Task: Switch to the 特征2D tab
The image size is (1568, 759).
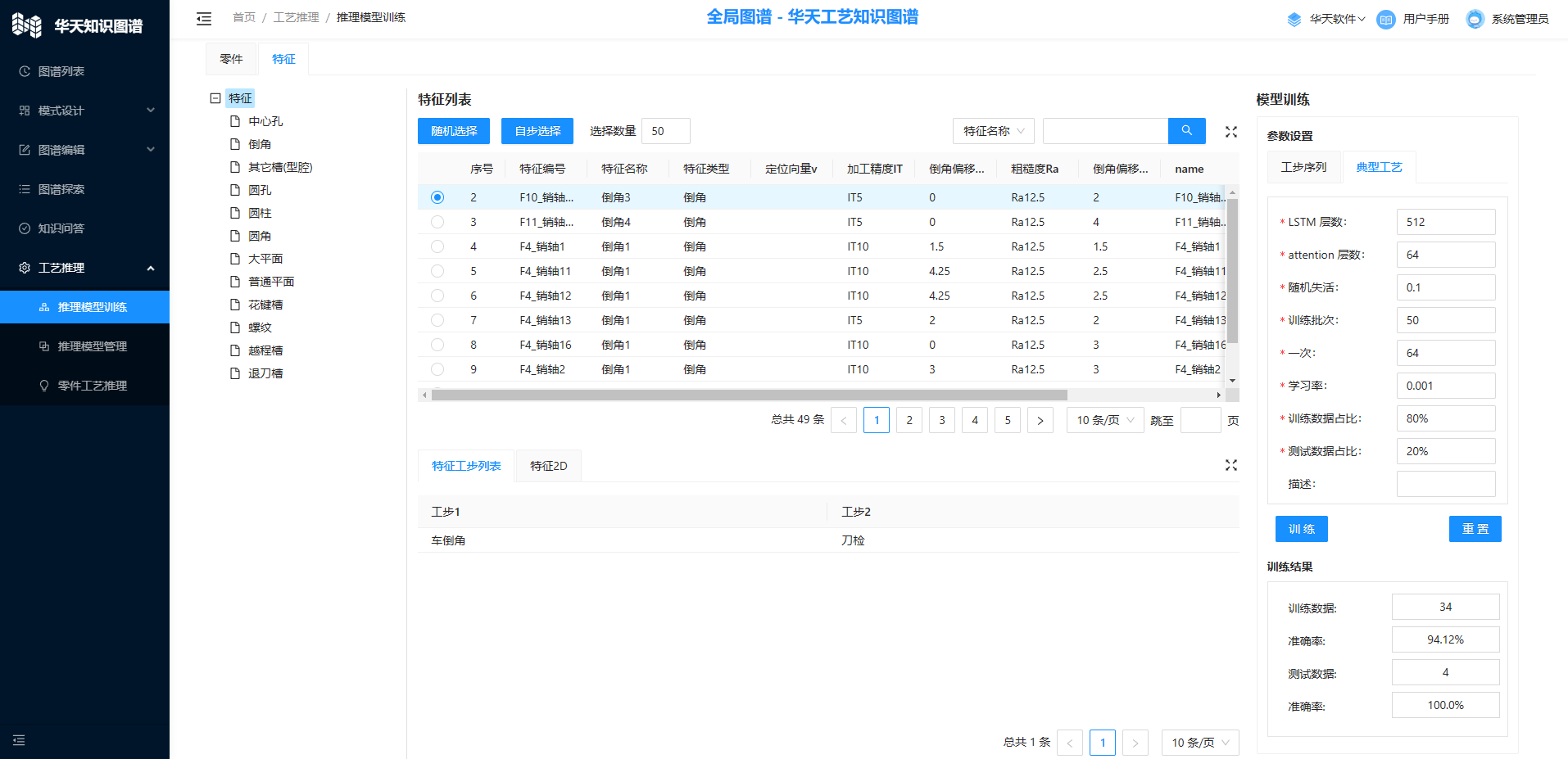Action: tap(548, 466)
